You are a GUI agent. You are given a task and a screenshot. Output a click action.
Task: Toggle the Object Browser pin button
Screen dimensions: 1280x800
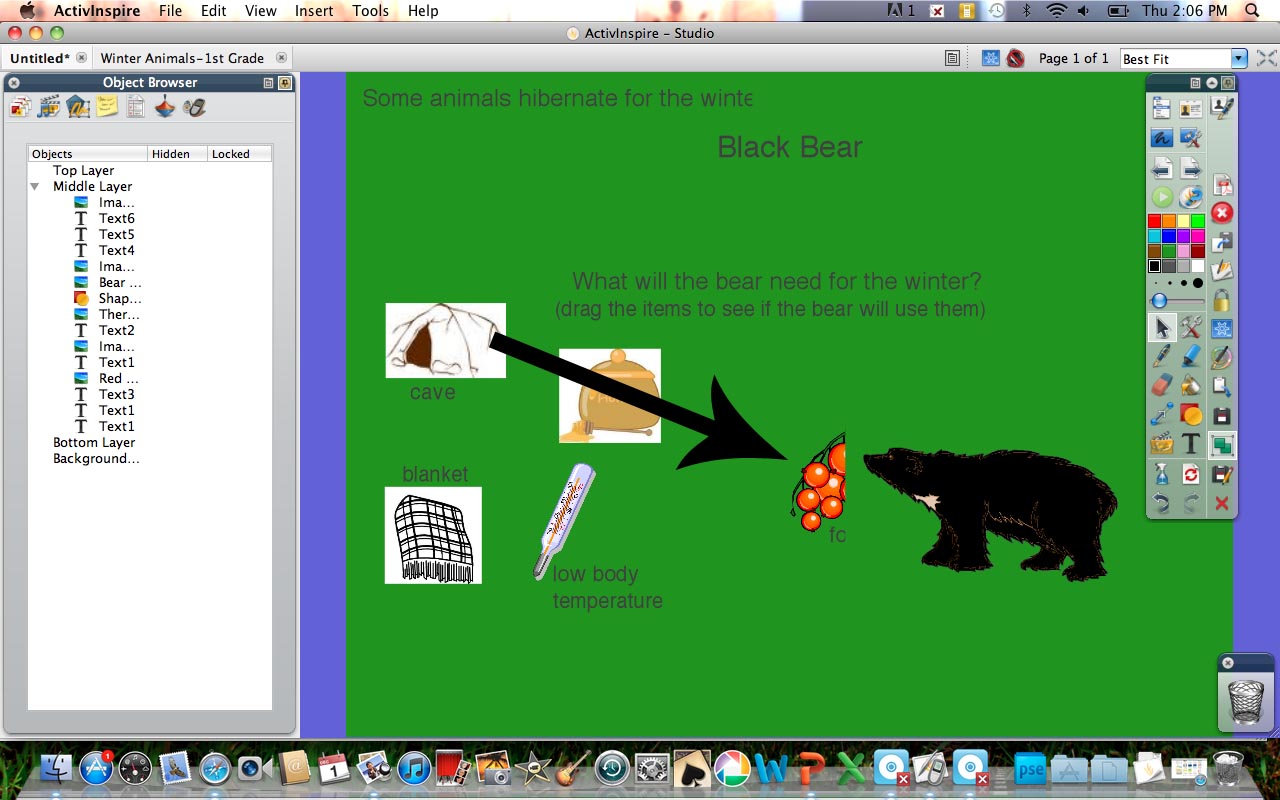(284, 83)
